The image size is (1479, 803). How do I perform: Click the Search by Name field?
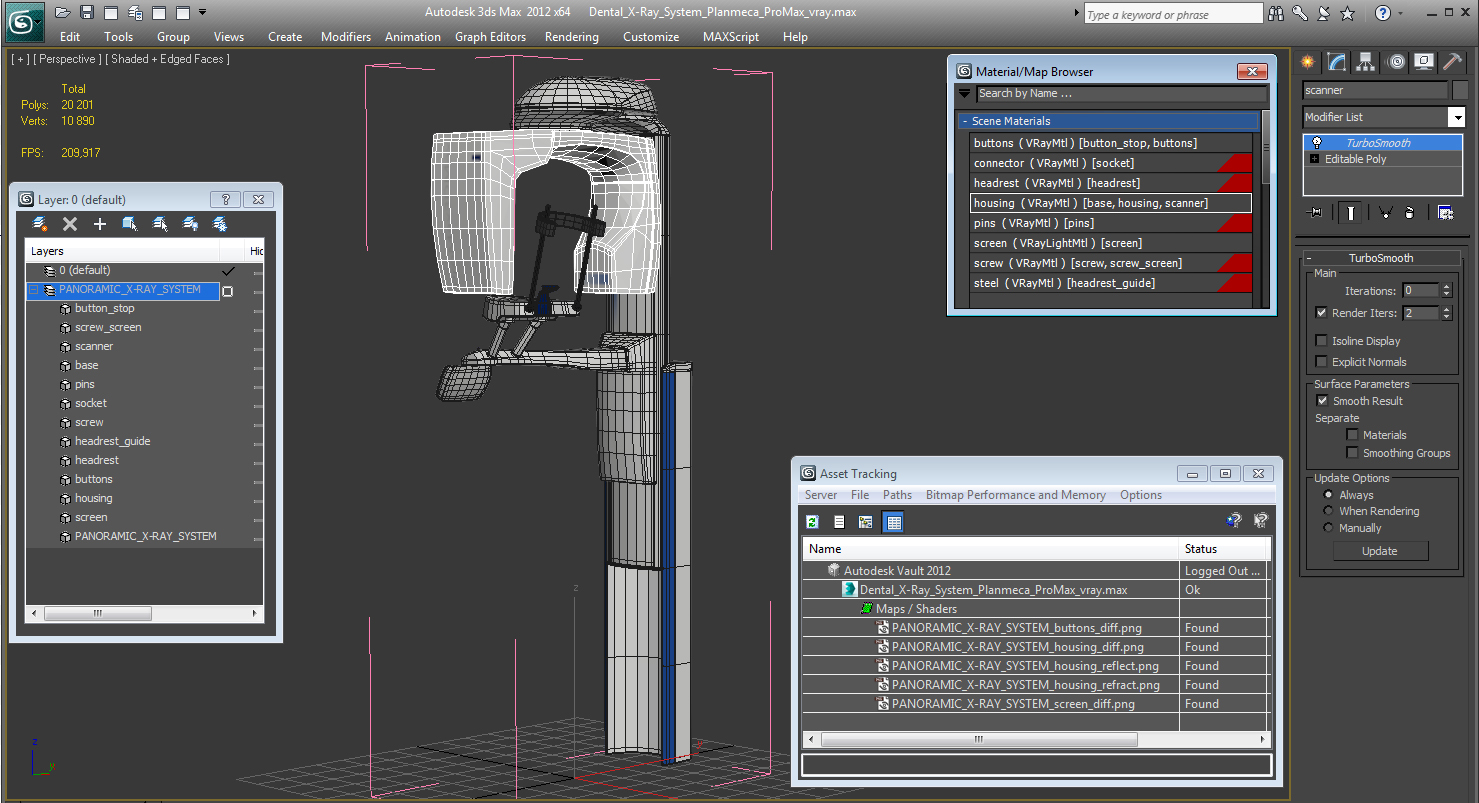[1121, 93]
